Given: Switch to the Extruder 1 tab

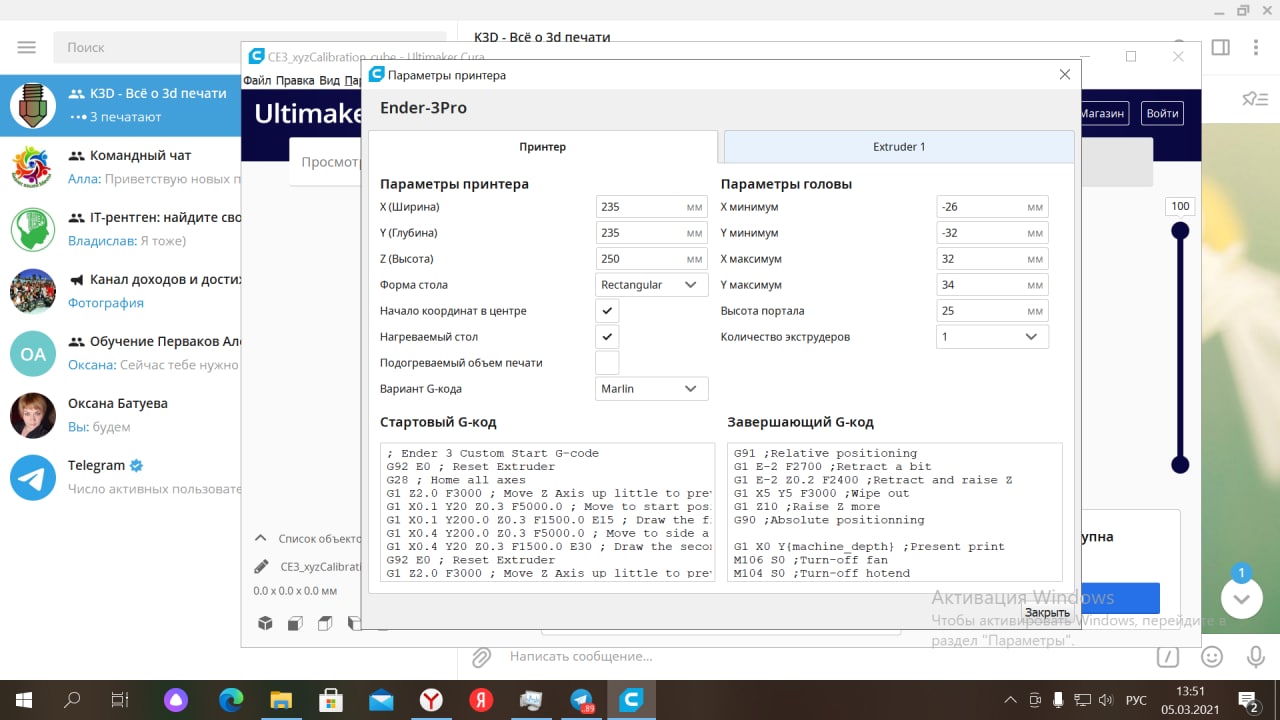Looking at the screenshot, I should click(899, 147).
